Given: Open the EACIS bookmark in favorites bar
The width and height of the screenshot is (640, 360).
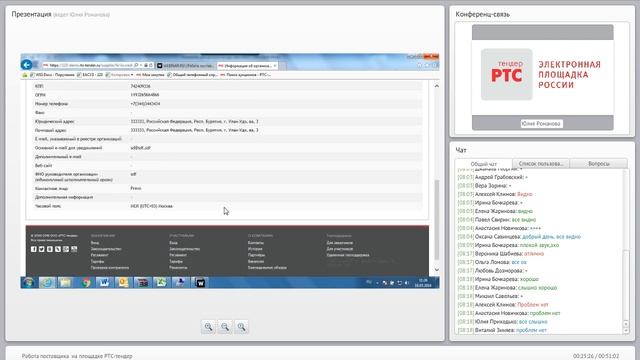Looking at the screenshot, I should click(90, 75).
